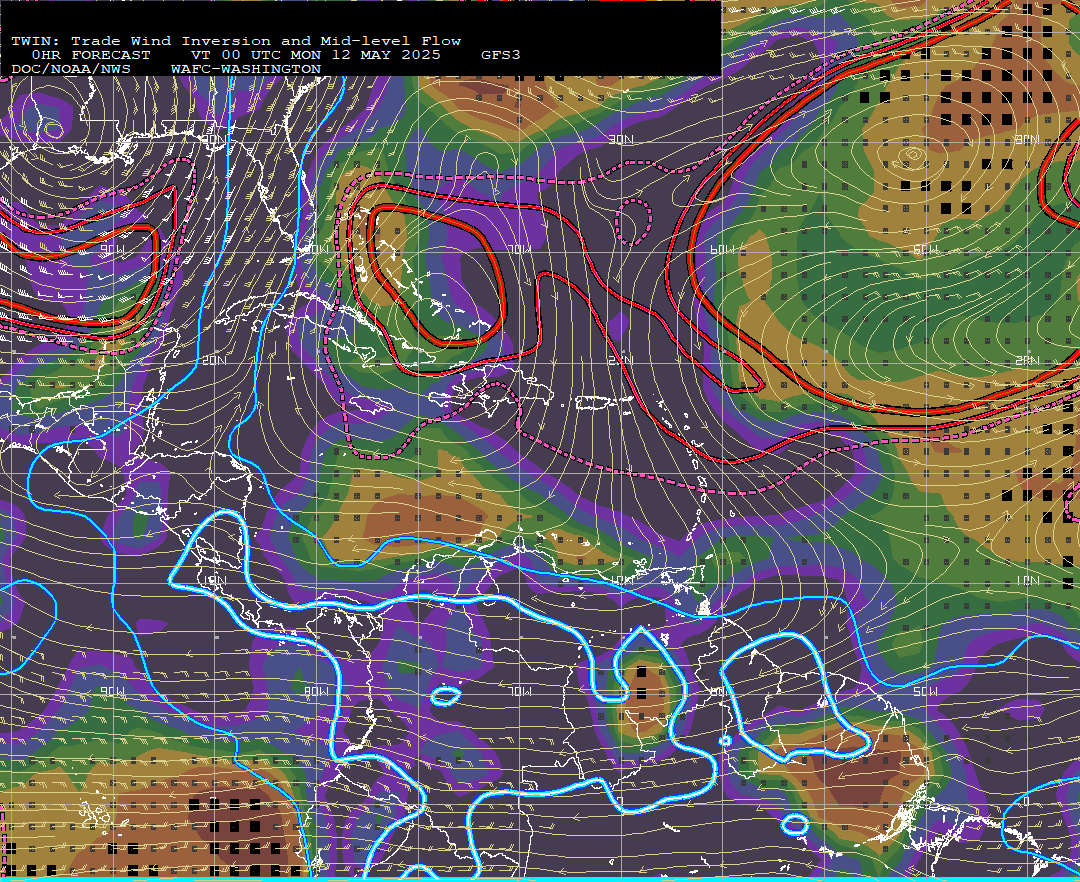Select the "0HR FORECAST" header text
Image resolution: width=1080 pixels, height=882 pixels.
pos(91,55)
